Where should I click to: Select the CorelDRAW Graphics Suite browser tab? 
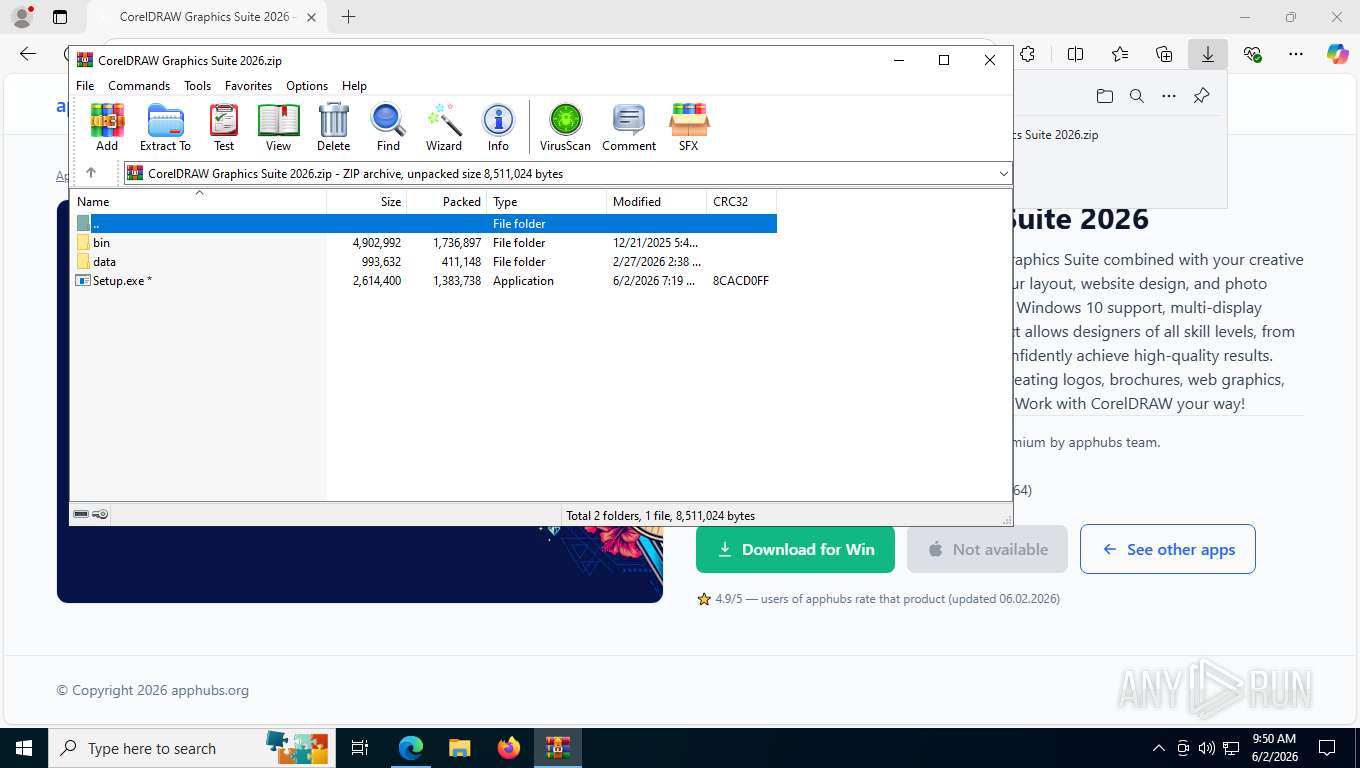pos(205,17)
